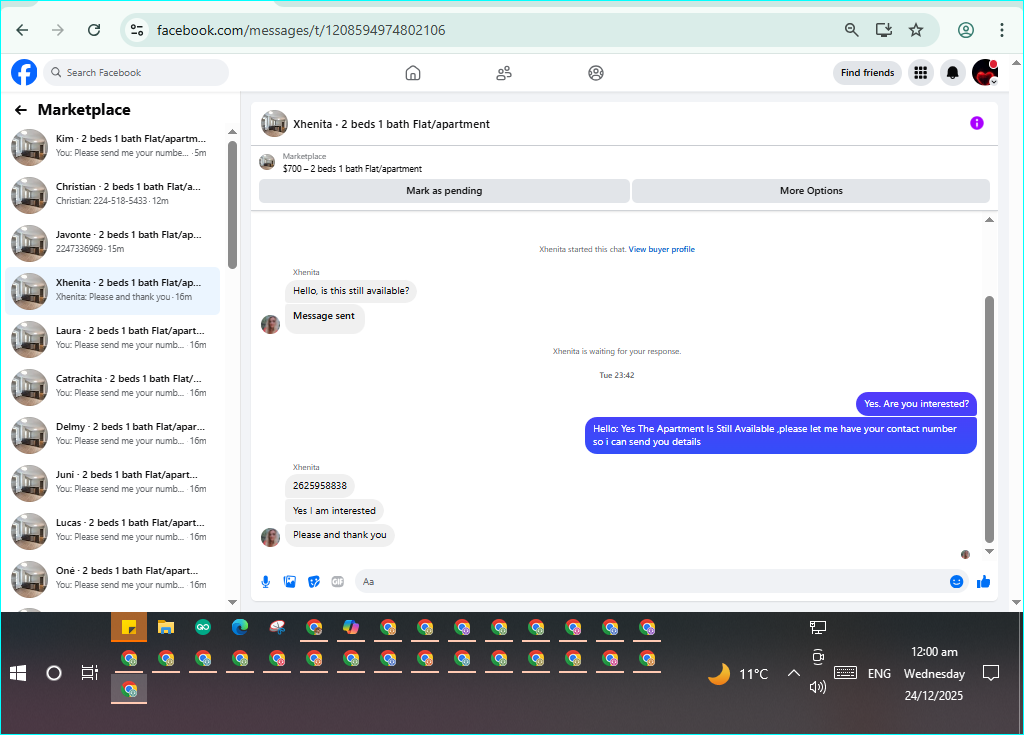
Task: Open the browser zoom magnifier icon
Action: pos(851,30)
